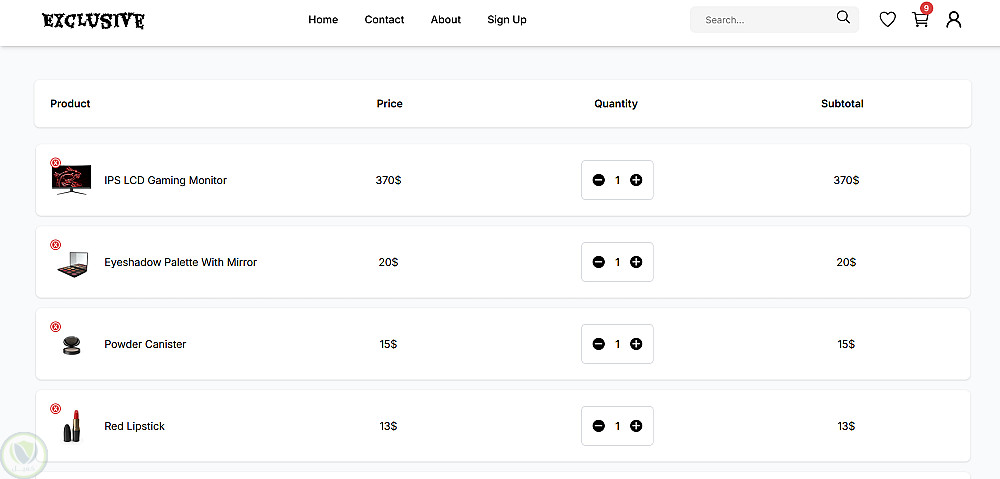
Task: Increase quantity of Red Lipstick
Action: [x=636, y=426]
